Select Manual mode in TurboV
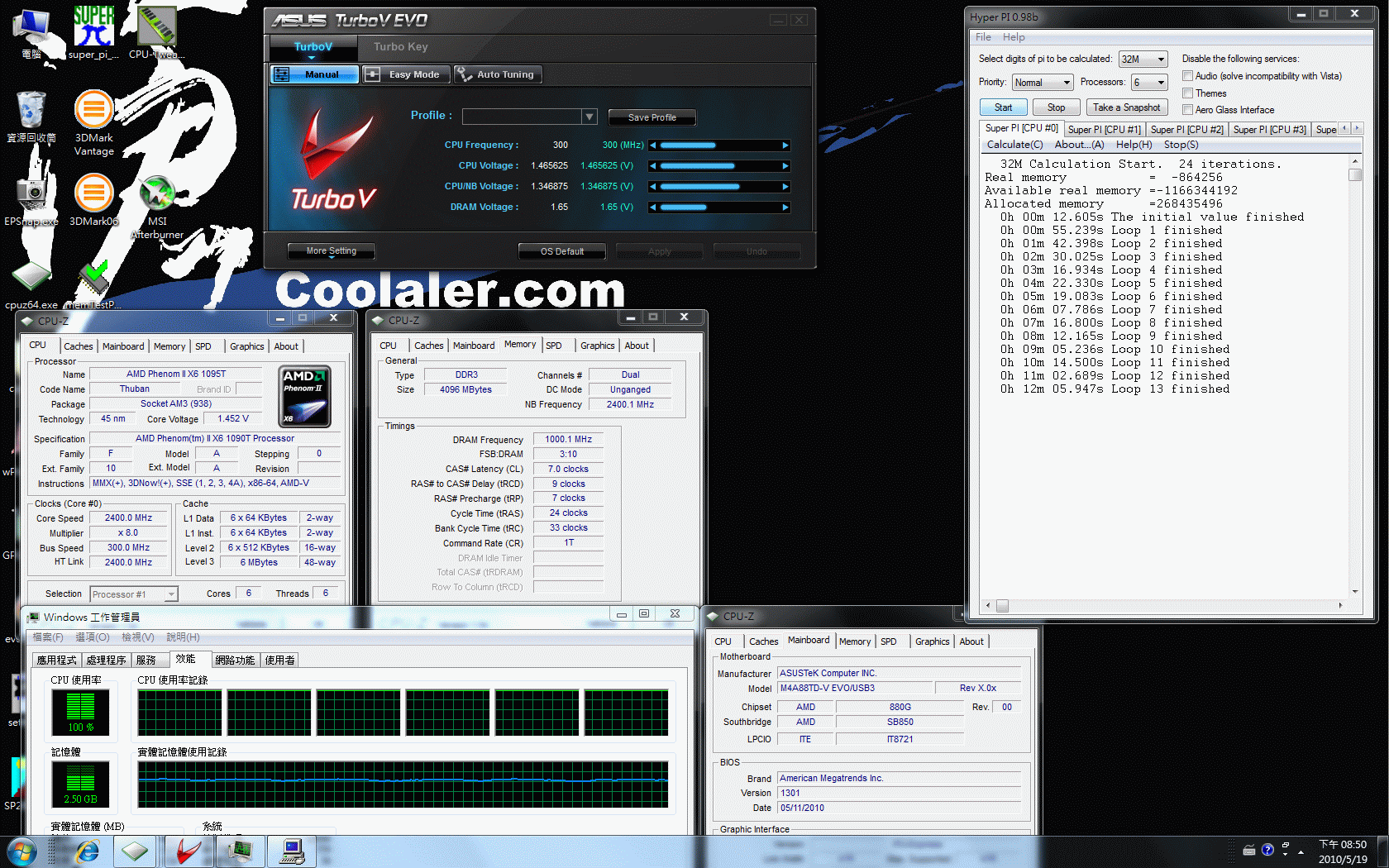Viewport: 1389px width, 868px height. [x=314, y=74]
